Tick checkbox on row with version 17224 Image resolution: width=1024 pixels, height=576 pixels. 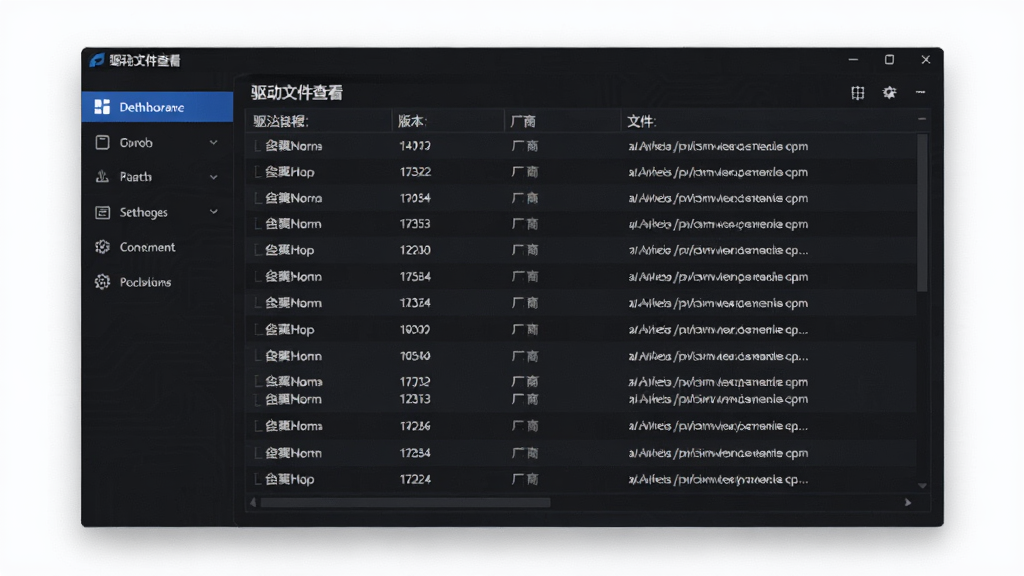pos(258,479)
